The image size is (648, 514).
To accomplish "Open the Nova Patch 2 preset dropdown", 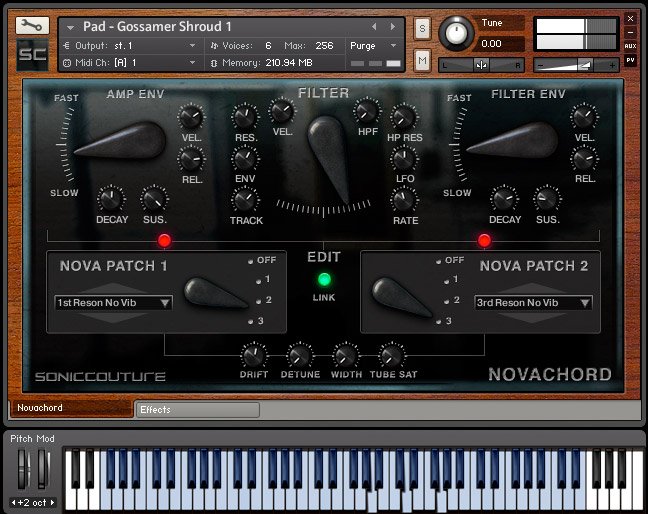I will 533,302.
